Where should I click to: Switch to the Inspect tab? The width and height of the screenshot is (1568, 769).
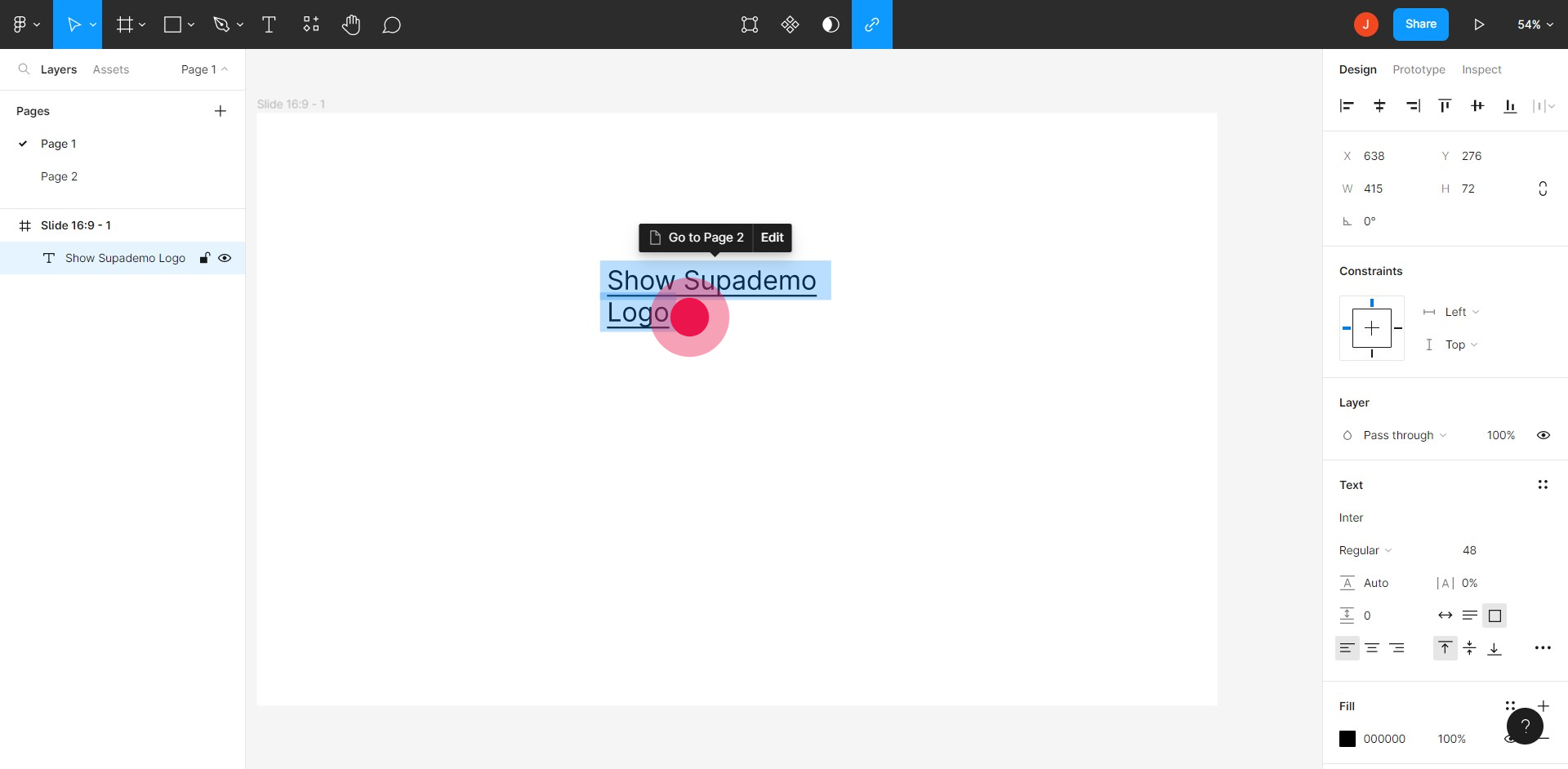pos(1481,69)
